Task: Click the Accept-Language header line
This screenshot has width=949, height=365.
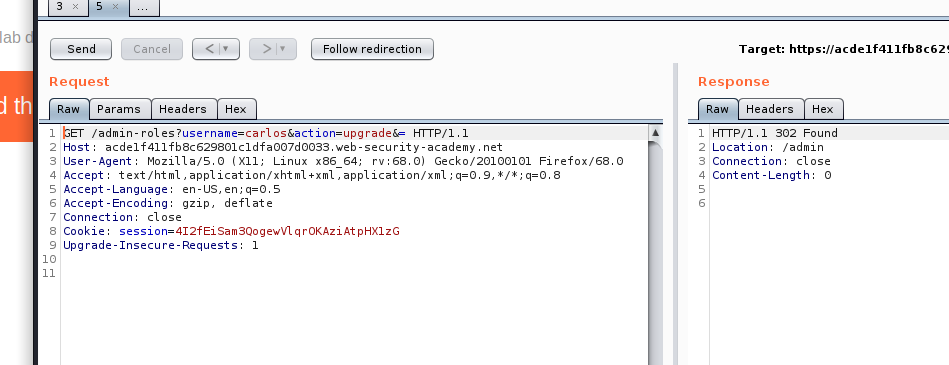Action: 172,189
